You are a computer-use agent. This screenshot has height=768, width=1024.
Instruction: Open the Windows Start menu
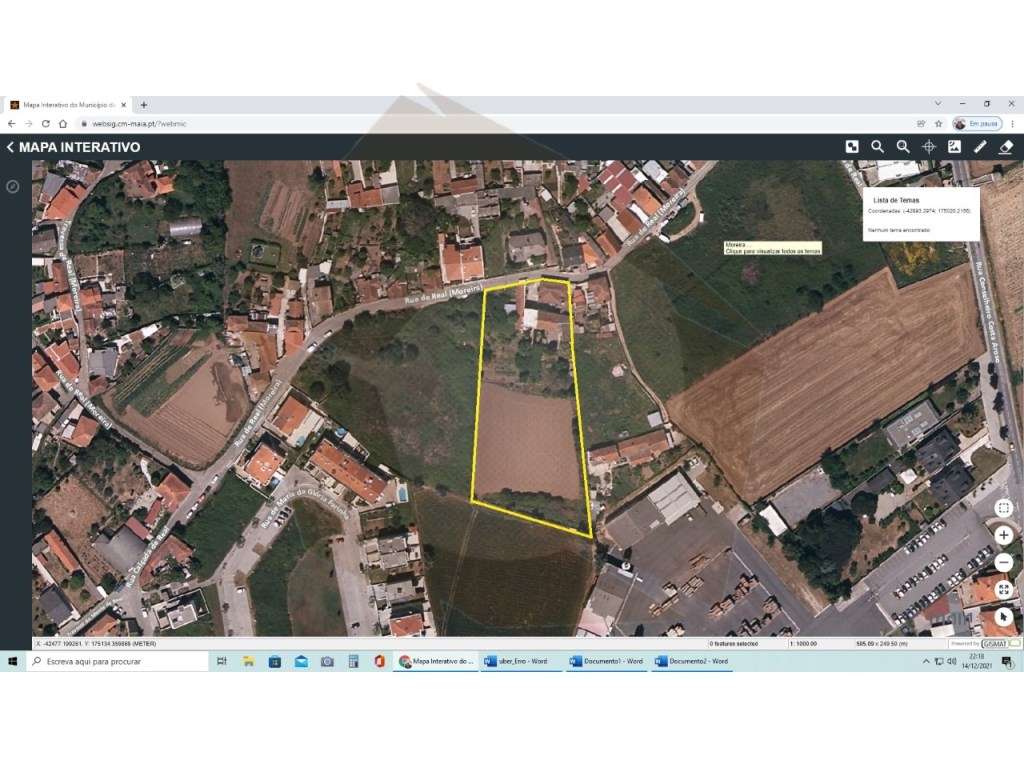(12, 662)
